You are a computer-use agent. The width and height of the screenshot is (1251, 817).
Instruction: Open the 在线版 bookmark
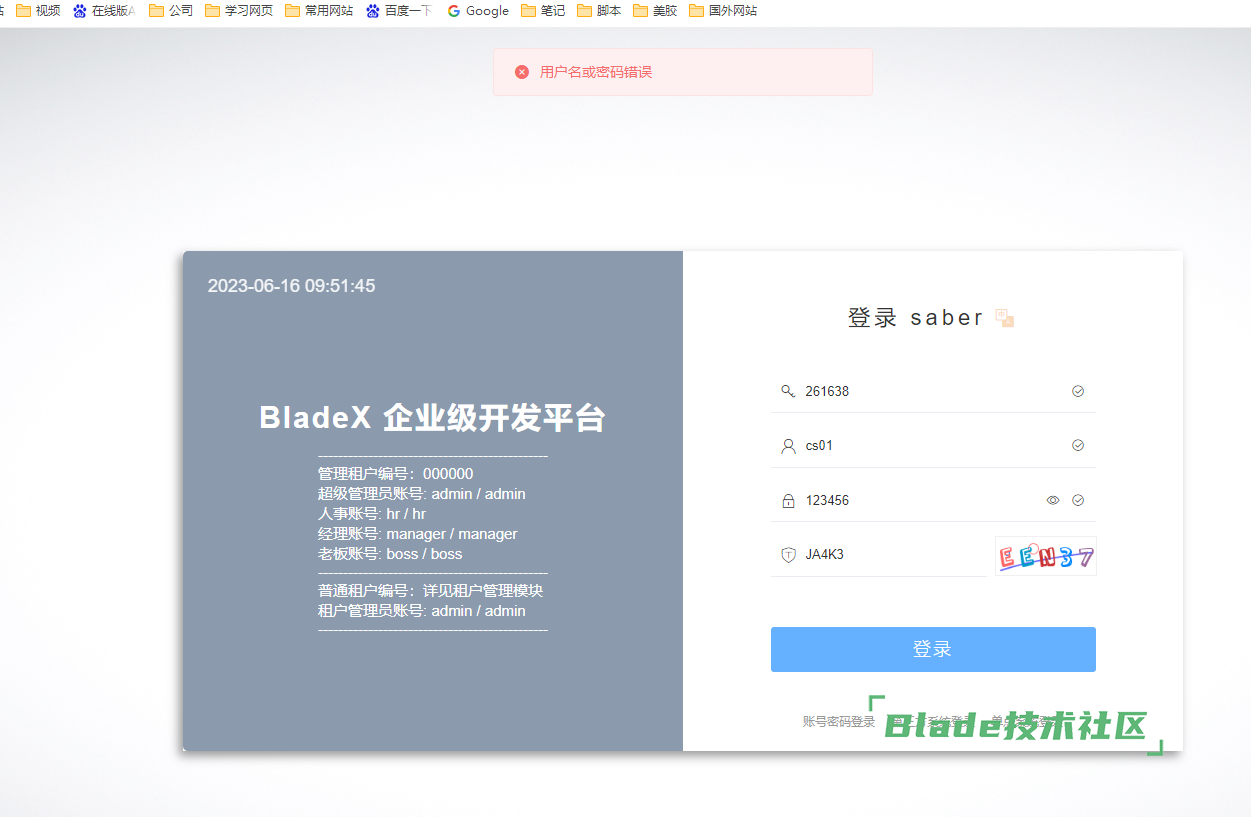point(104,11)
